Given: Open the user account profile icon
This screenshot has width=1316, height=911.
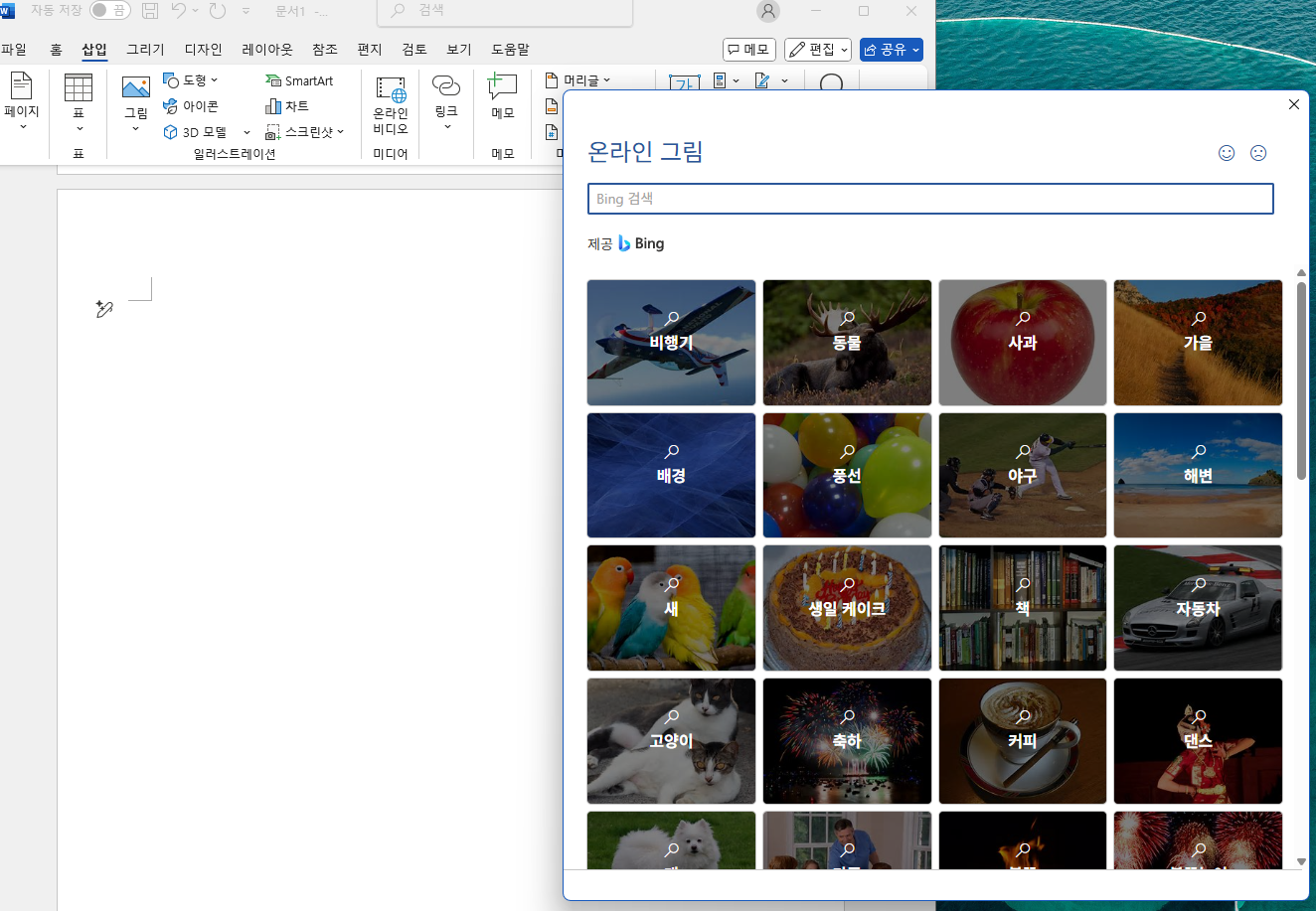Looking at the screenshot, I should [x=768, y=11].
